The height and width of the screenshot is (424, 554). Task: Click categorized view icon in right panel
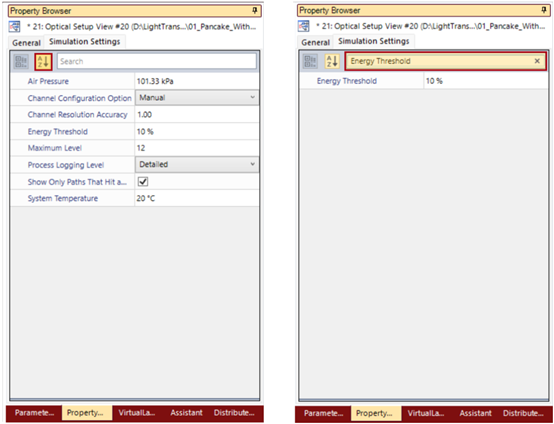pyautogui.click(x=310, y=61)
